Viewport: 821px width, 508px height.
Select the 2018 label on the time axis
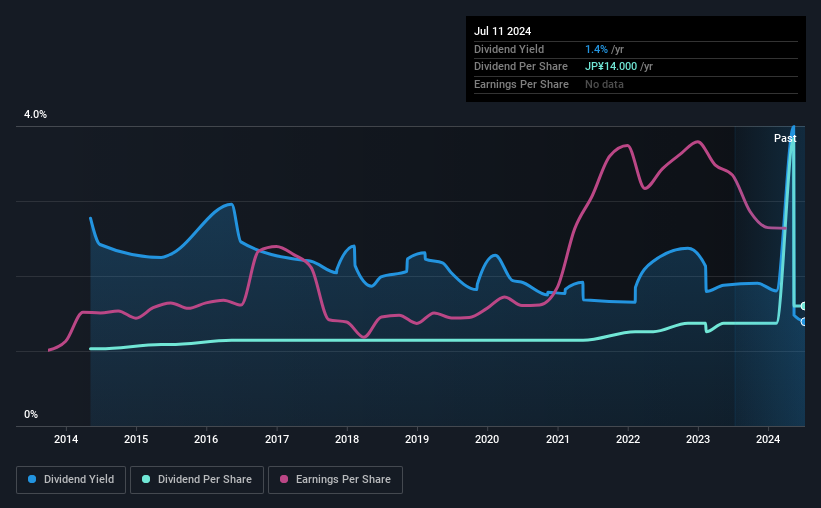(x=347, y=439)
